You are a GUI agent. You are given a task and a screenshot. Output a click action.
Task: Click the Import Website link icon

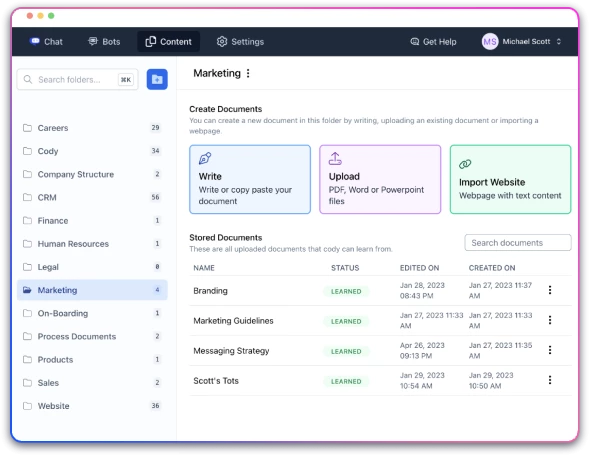click(x=465, y=164)
